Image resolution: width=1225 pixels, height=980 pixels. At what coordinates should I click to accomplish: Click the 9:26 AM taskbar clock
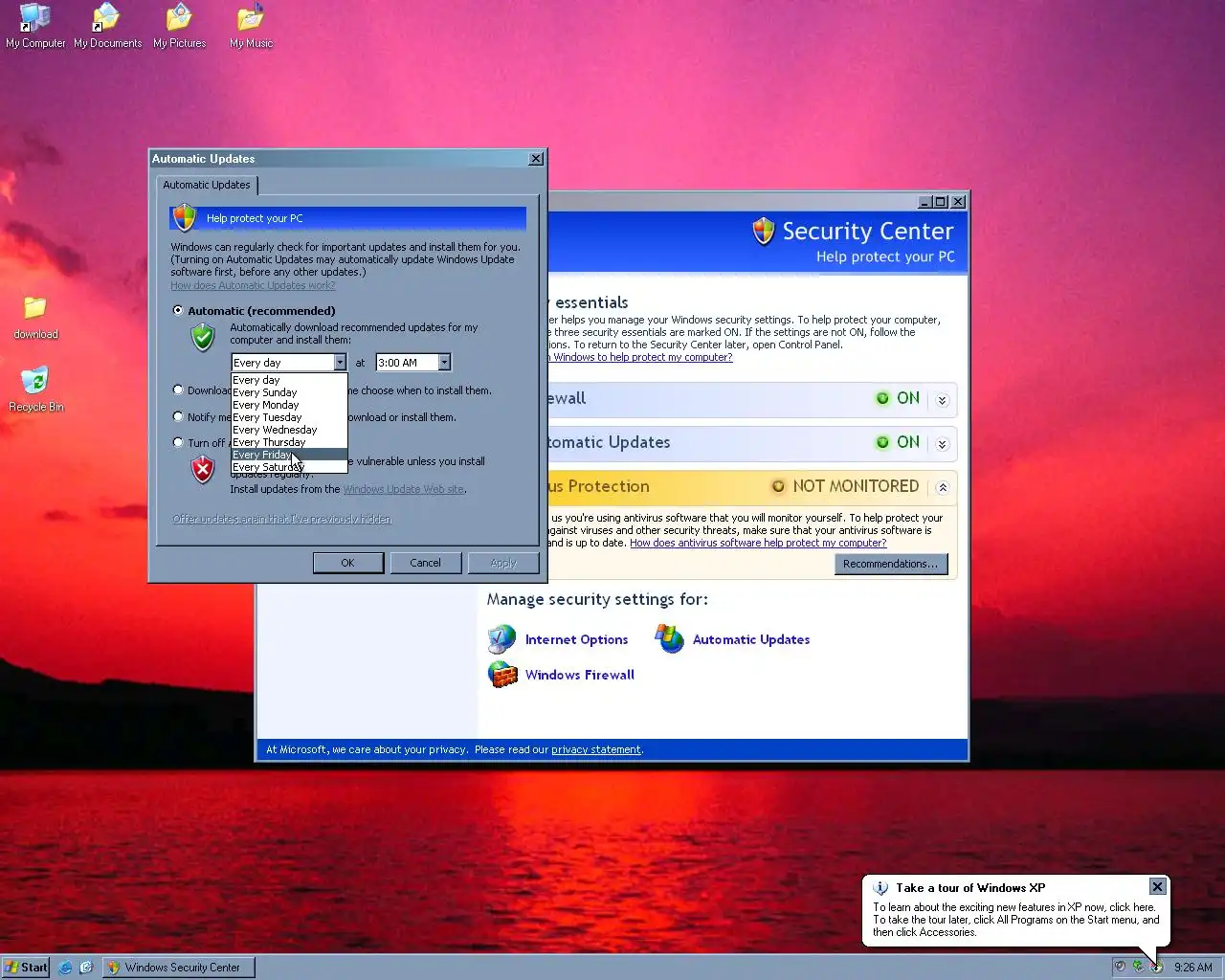click(x=1192, y=968)
